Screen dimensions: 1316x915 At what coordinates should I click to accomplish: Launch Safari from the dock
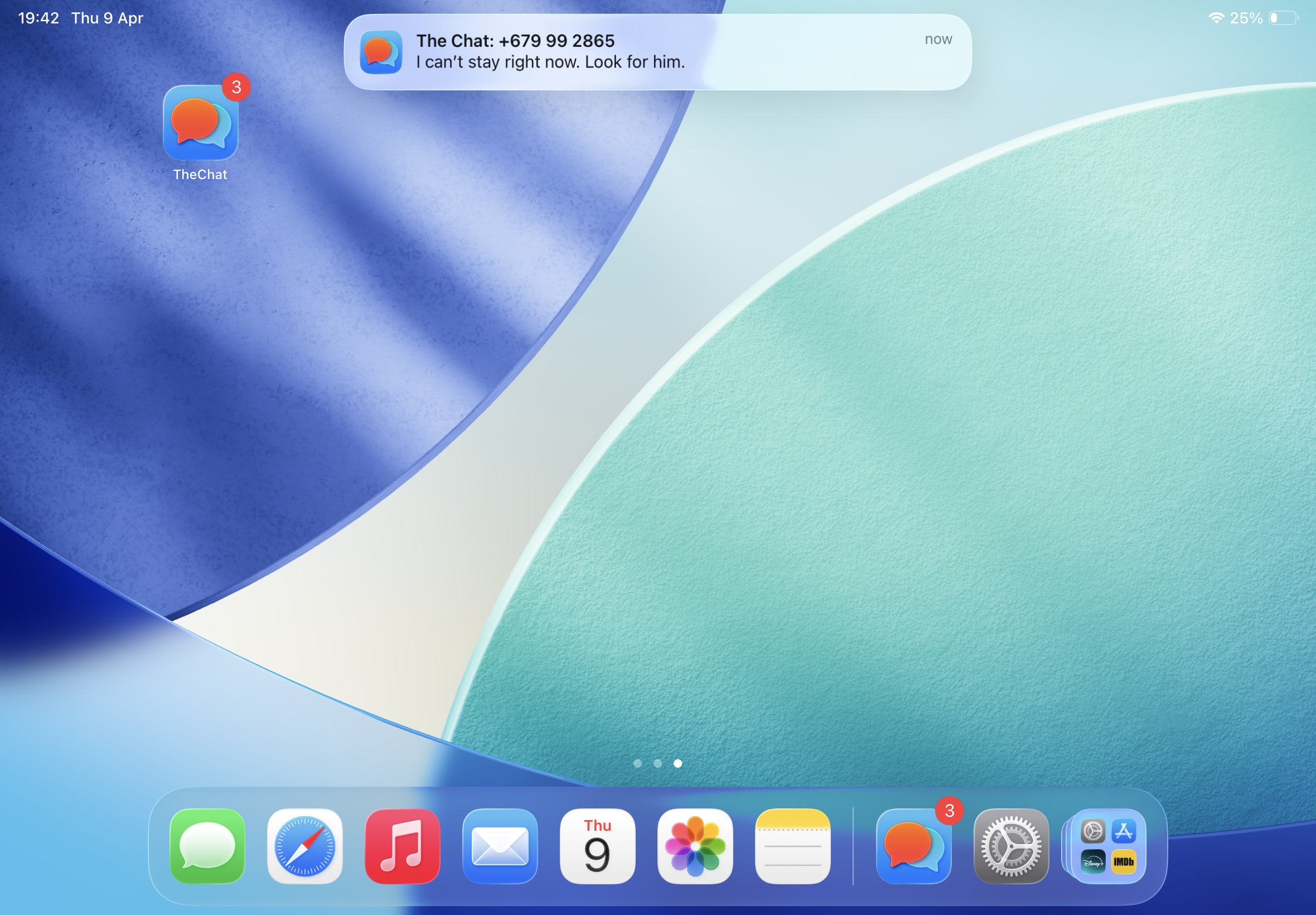[305, 846]
